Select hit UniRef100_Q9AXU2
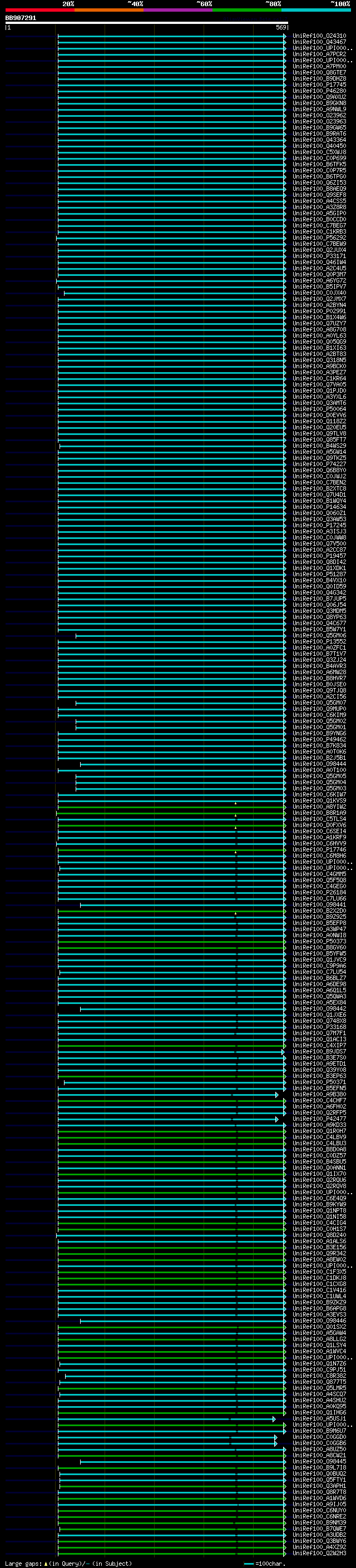356x1568 pixels. pyautogui.click(x=319, y=97)
